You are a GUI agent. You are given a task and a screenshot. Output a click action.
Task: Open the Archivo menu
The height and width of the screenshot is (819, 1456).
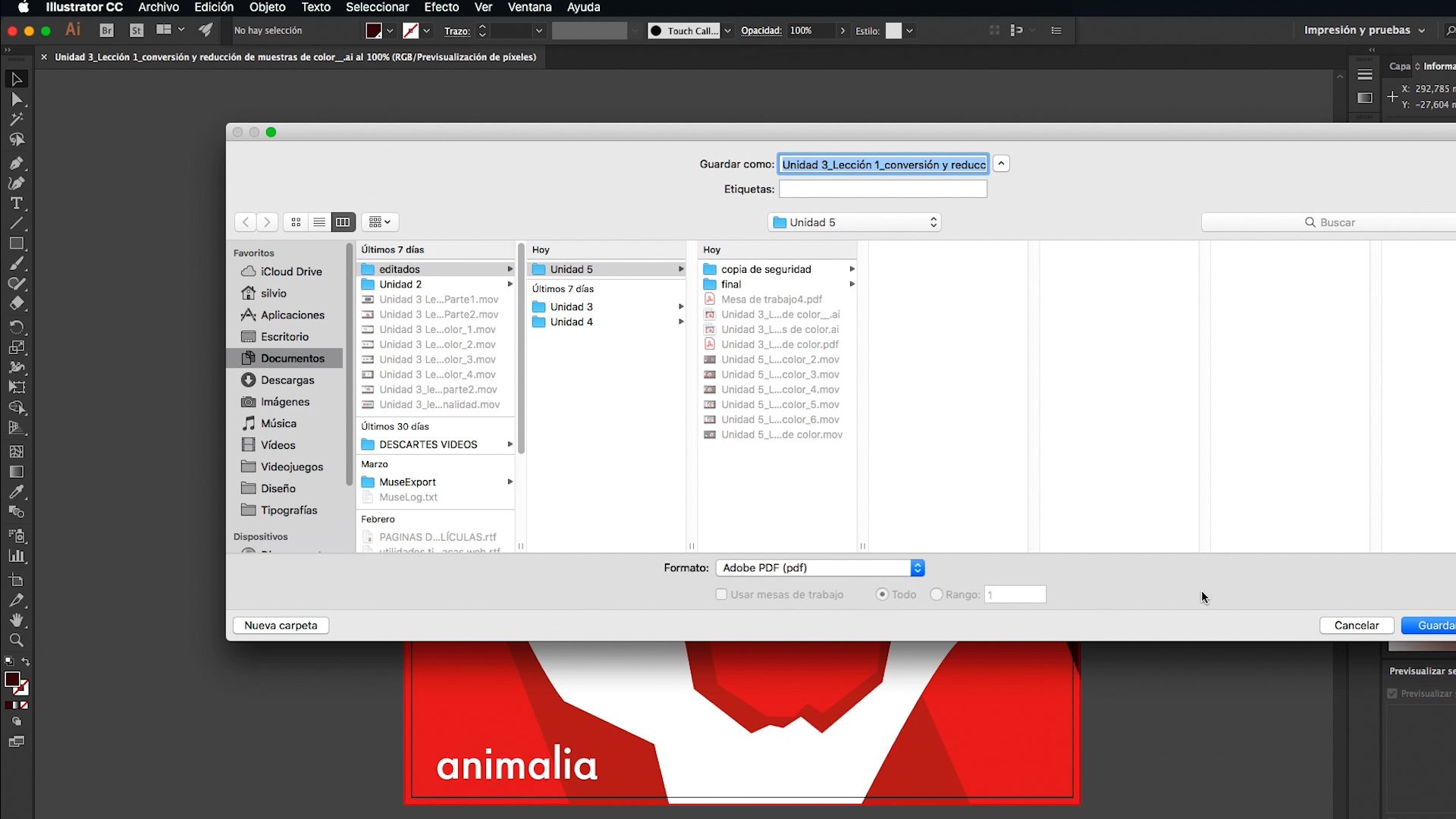coord(158,8)
